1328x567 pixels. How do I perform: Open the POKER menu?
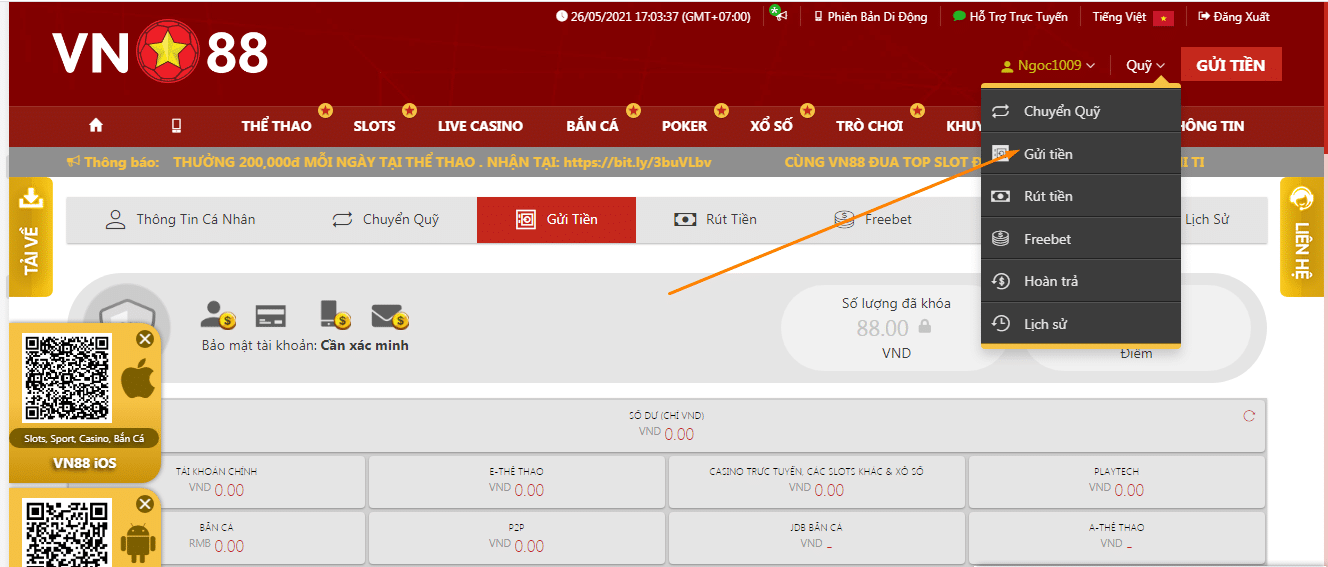684,126
